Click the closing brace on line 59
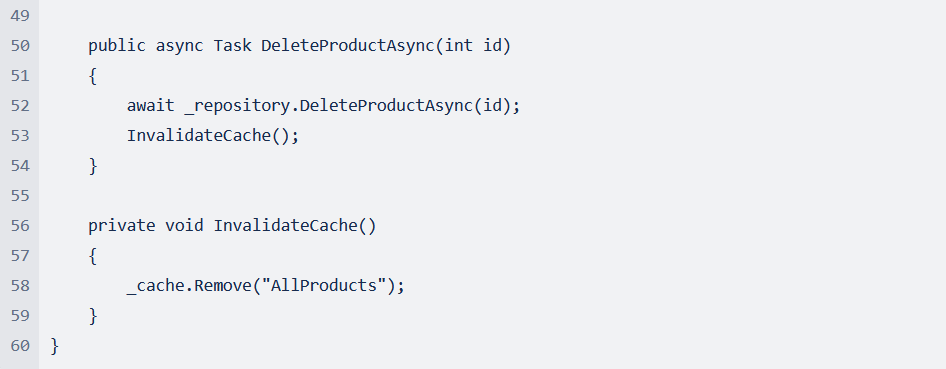Image resolution: width=946 pixels, height=369 pixels. [92, 315]
